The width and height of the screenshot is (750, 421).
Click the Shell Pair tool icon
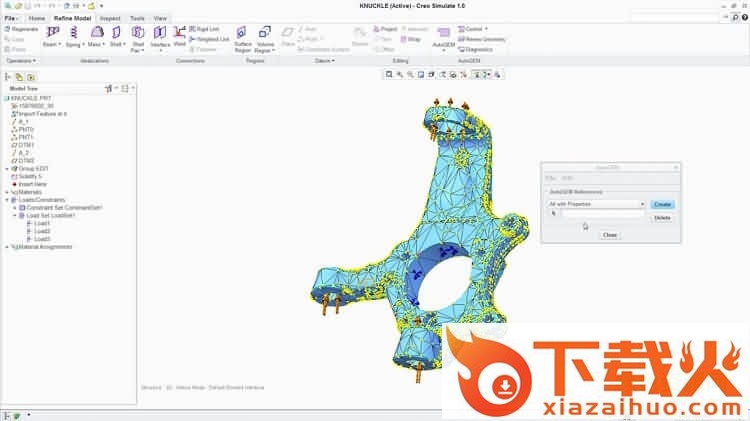pyautogui.click(x=138, y=33)
